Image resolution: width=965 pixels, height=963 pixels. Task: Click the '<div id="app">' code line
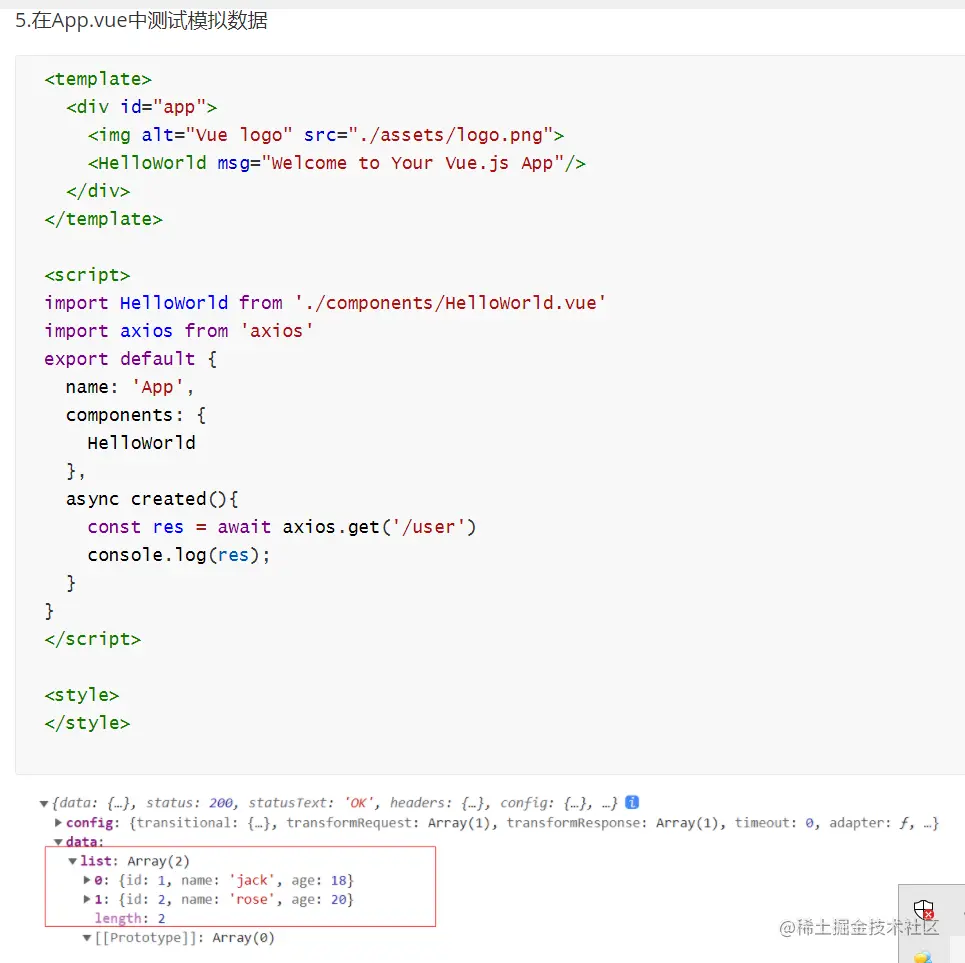[142, 107]
